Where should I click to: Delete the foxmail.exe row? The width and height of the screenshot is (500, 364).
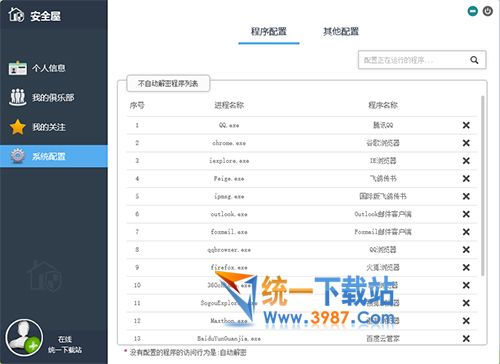(x=466, y=232)
